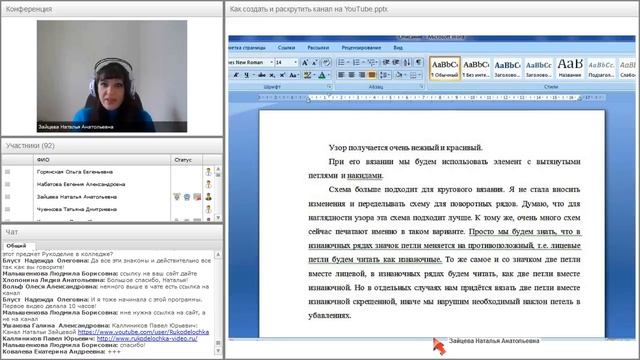Sort participants by ФИО column header
Screen dimensions: 640x360
click(x=102, y=160)
